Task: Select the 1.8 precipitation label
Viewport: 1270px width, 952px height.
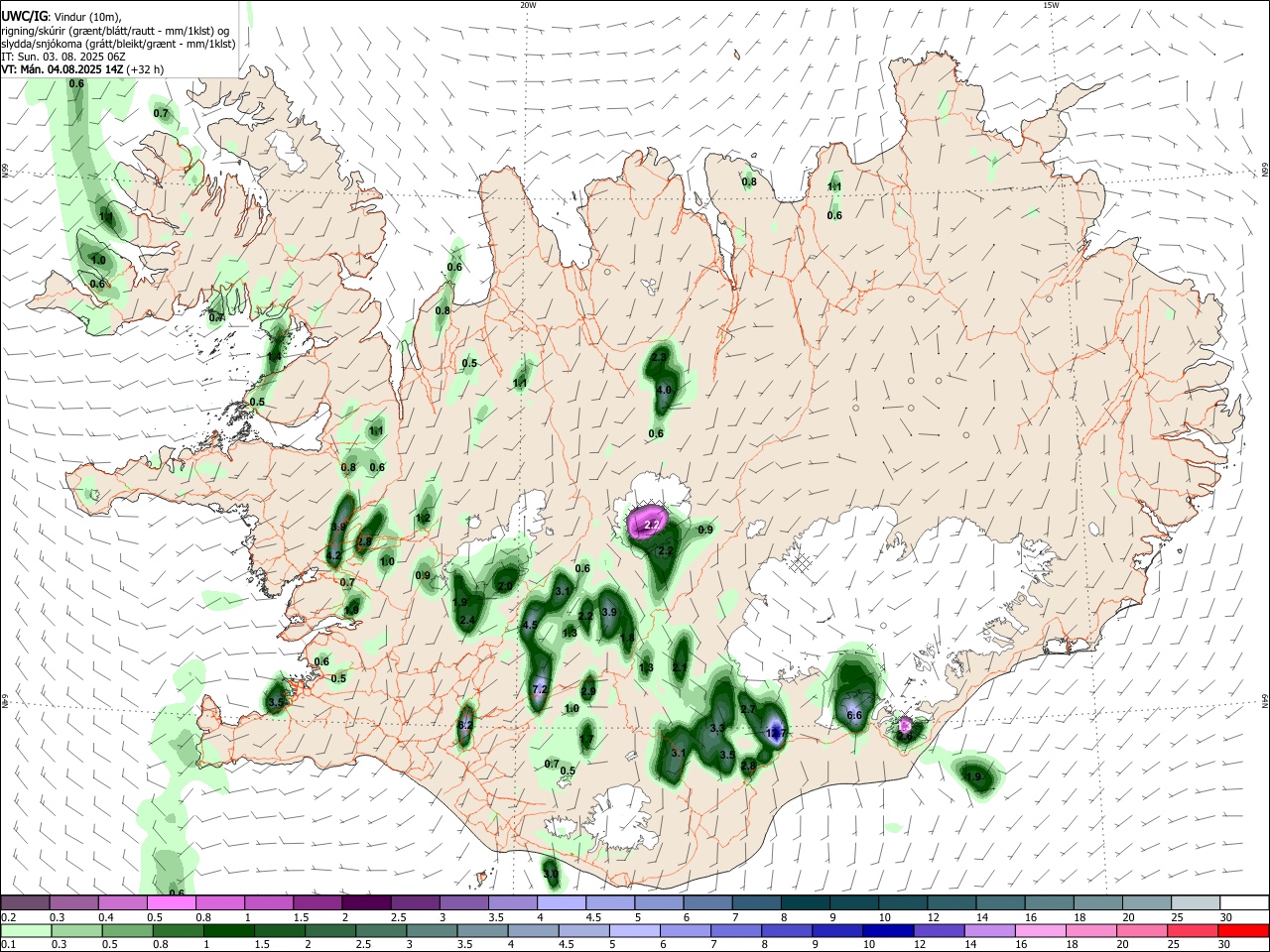Action: tap(627, 638)
